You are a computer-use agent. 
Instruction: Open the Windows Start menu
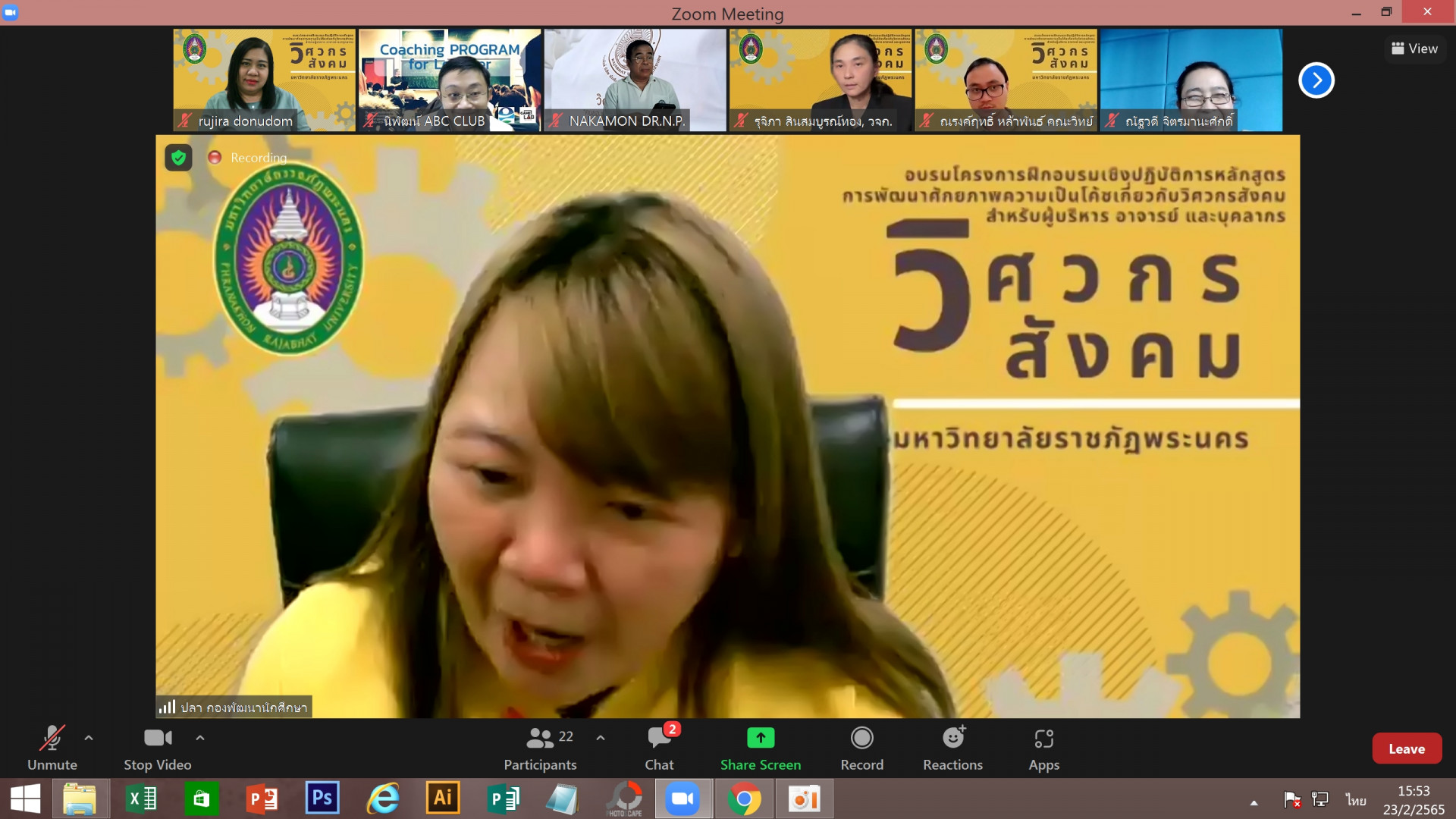[25, 799]
